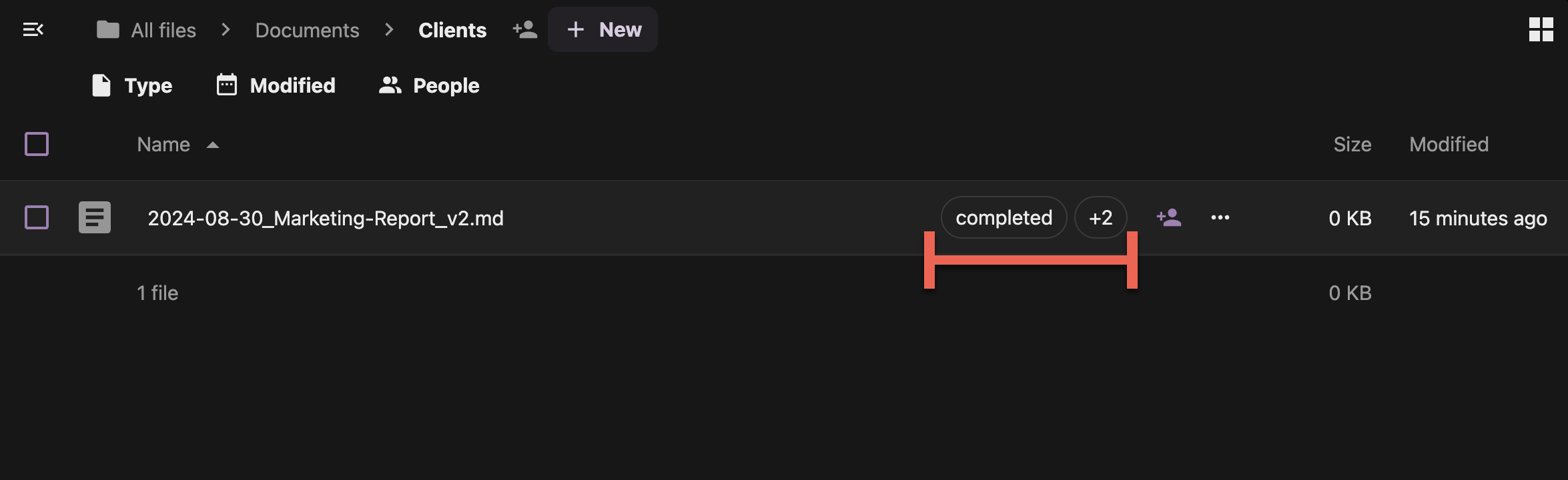The image size is (1568, 480).
Task: Open the People filter dropdown
Action: (429, 85)
